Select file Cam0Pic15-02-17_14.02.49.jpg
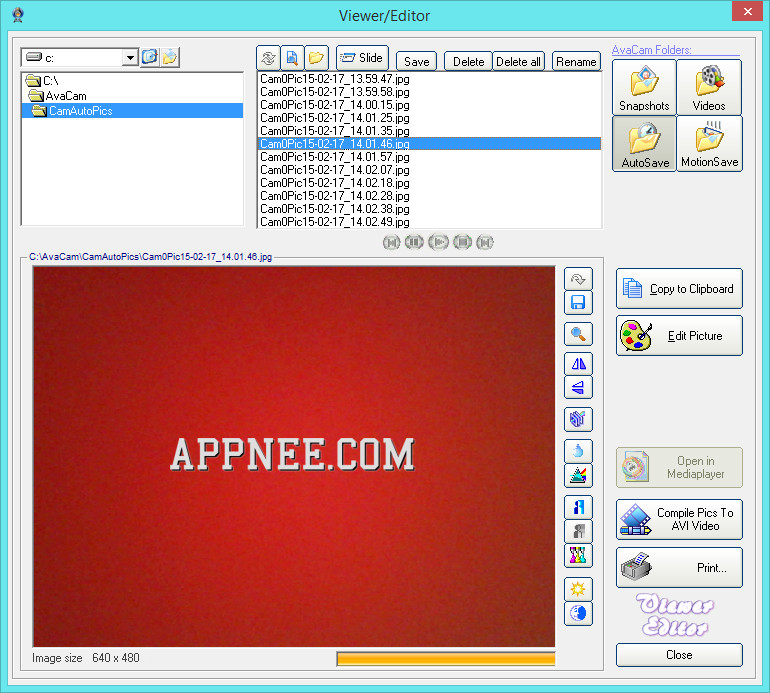Screen dimensions: 770x693 pyautogui.click(x=429, y=222)
